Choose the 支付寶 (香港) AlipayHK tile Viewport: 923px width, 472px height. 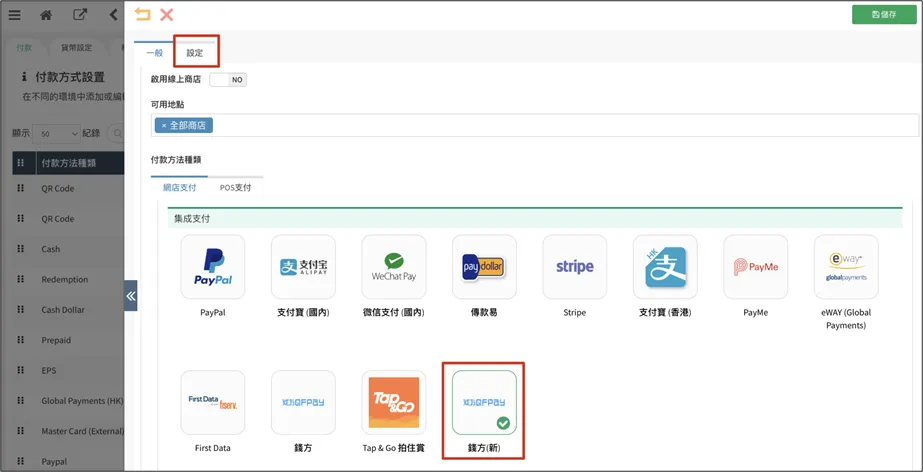pos(665,267)
